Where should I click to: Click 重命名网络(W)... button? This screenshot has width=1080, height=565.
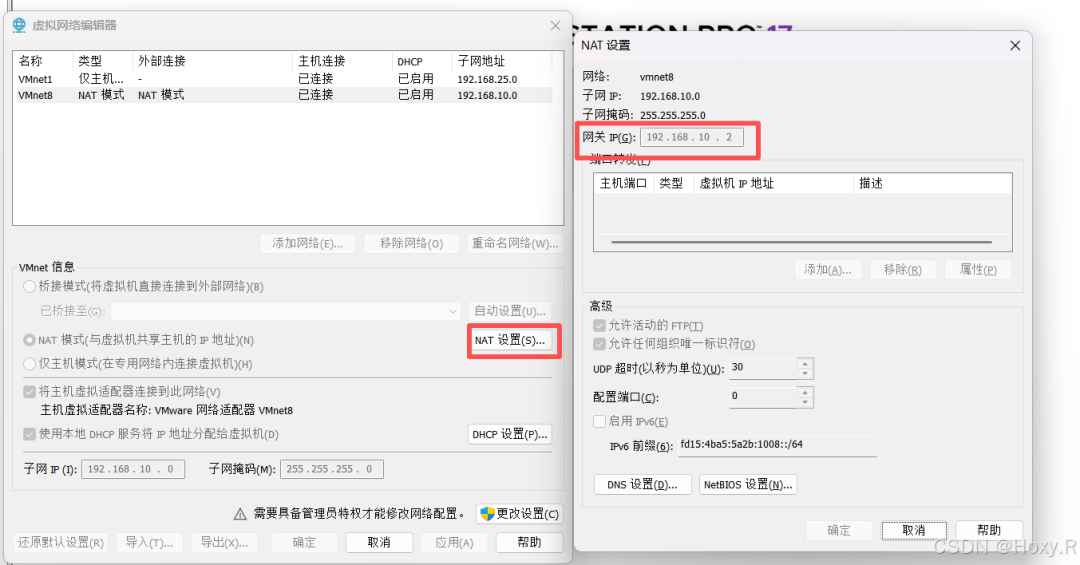515,243
